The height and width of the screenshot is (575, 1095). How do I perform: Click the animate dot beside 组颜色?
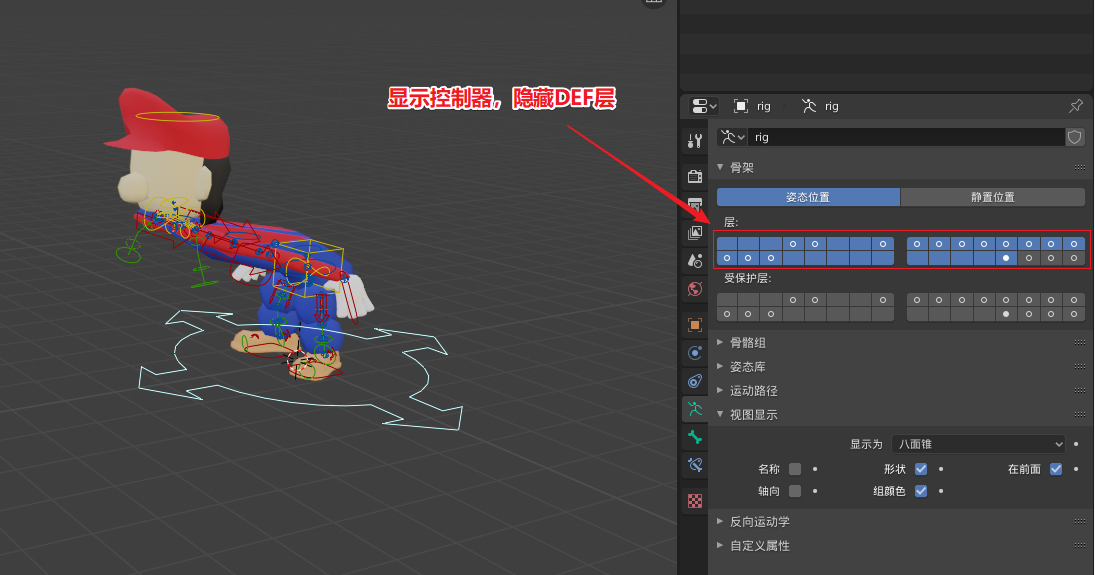941,491
